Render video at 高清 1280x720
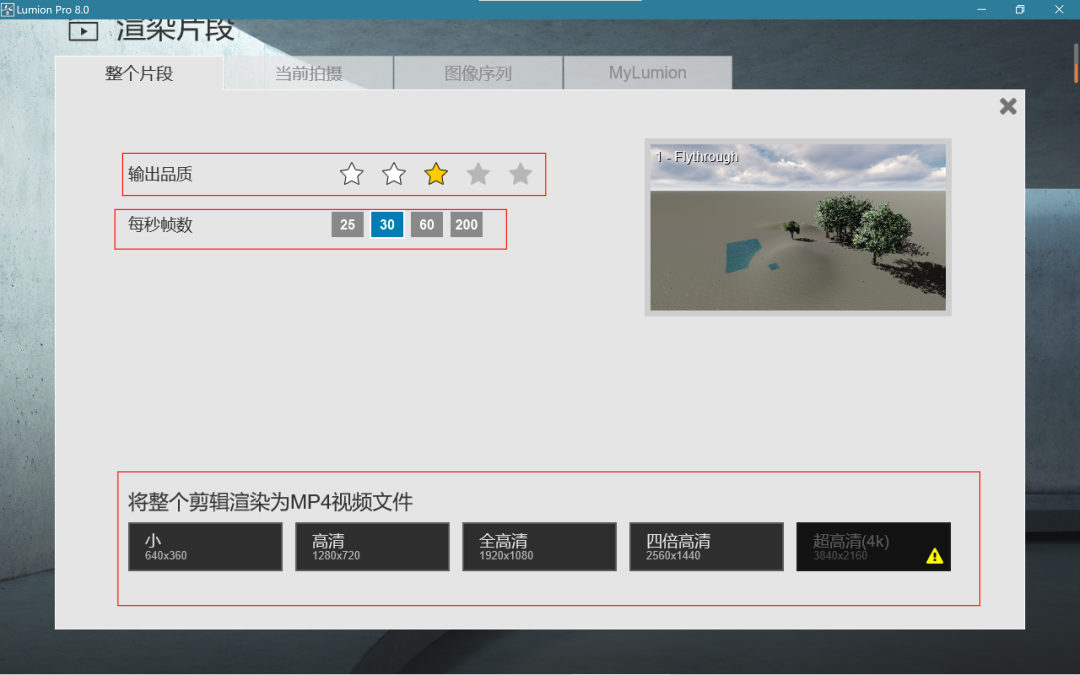The width and height of the screenshot is (1080, 675). coord(373,547)
